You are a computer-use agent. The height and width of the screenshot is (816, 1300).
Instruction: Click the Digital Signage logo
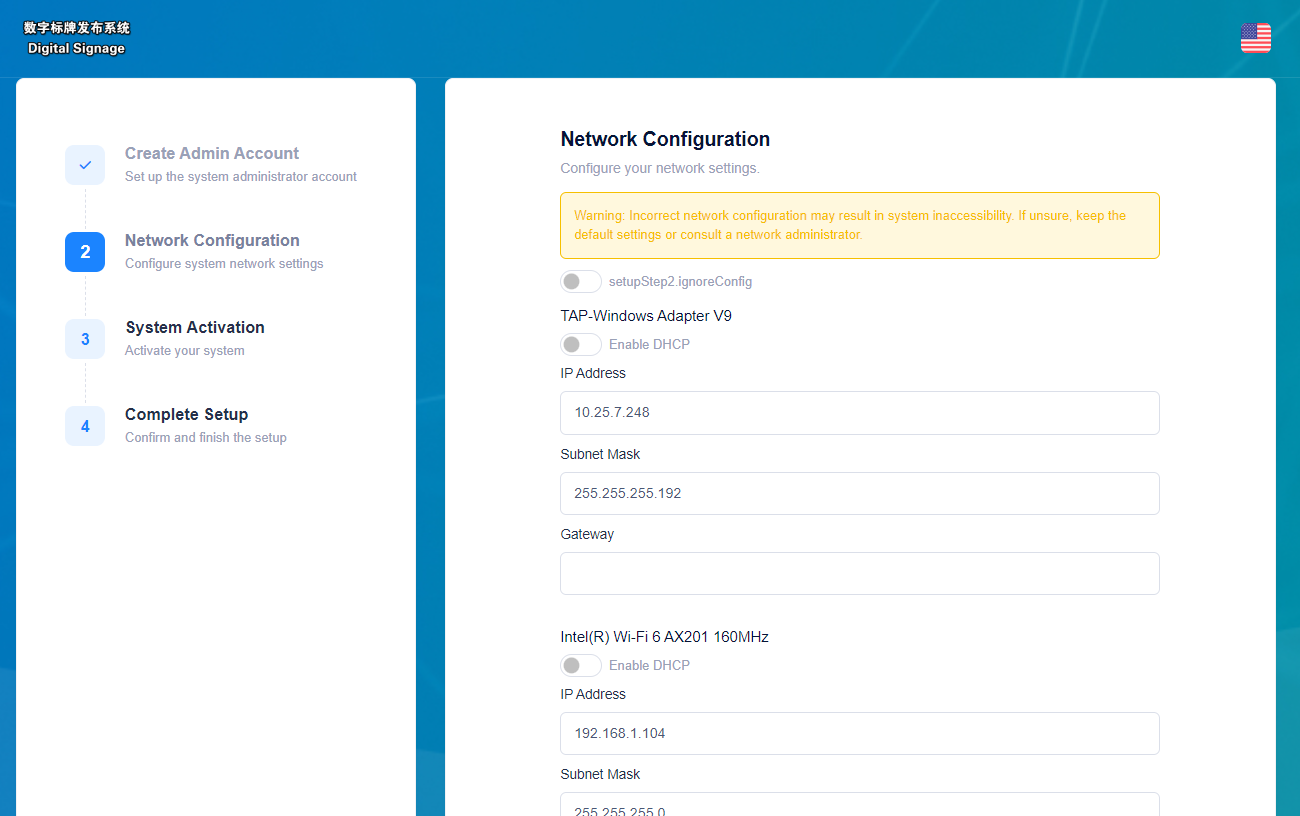(75, 38)
